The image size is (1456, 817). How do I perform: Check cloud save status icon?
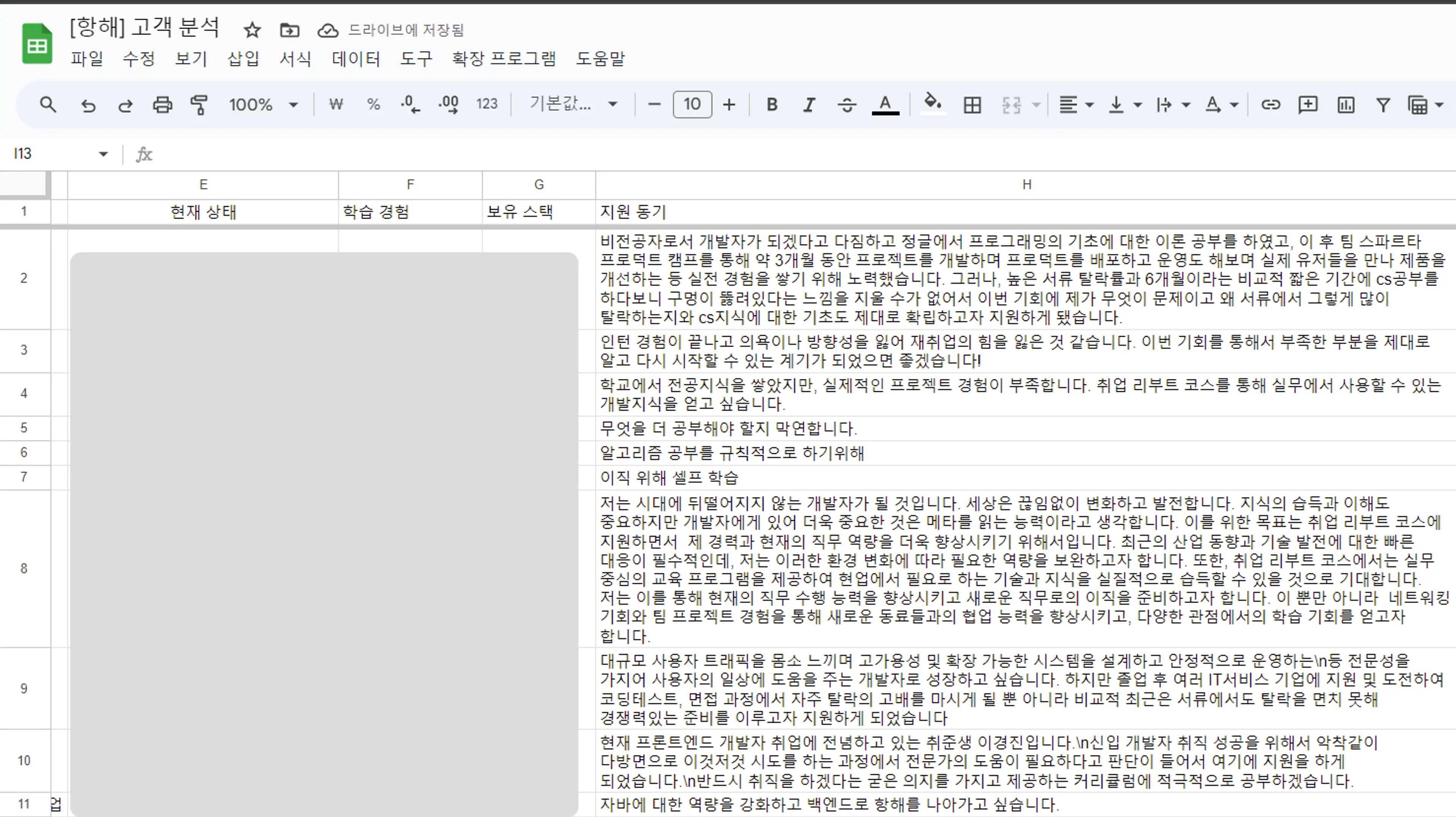[328, 30]
